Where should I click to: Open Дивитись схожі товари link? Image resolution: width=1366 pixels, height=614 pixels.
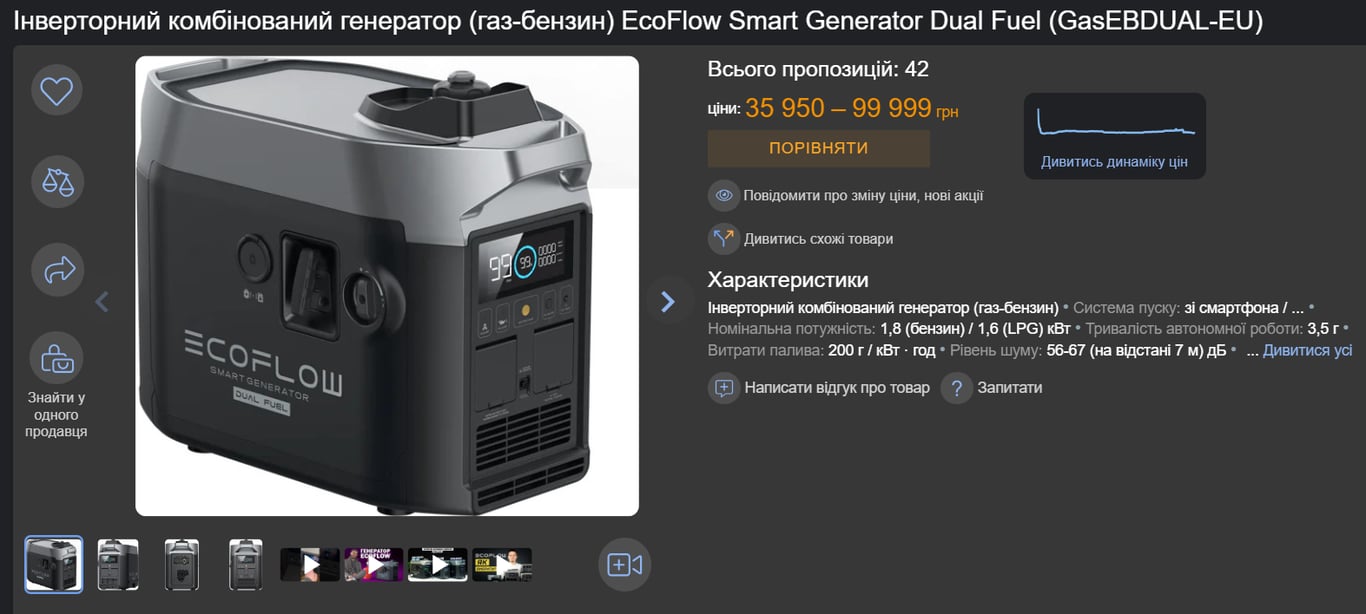tap(818, 239)
